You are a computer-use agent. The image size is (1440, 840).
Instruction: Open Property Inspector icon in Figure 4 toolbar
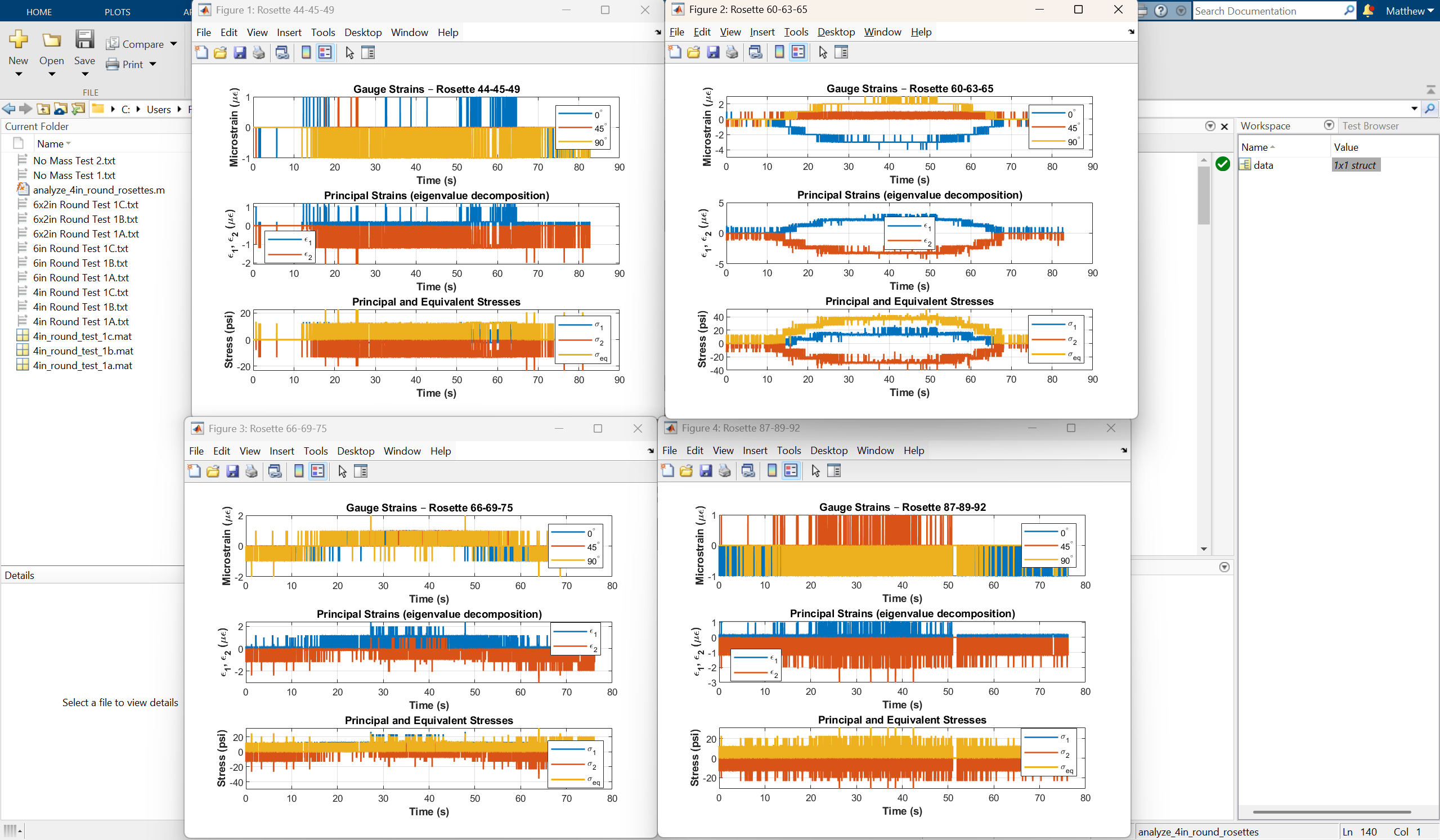pyautogui.click(x=835, y=471)
